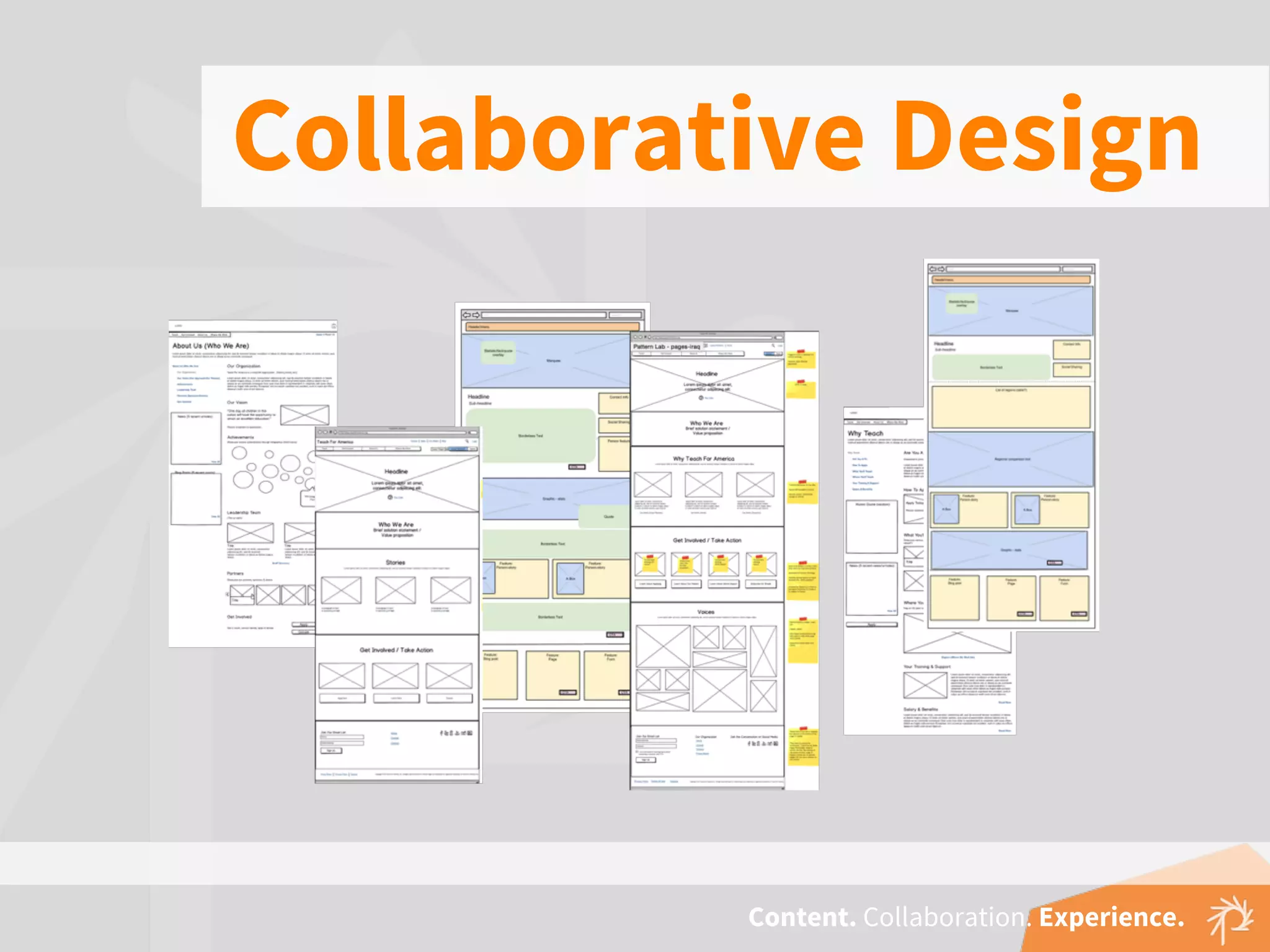Click the blue "Regional comparison tool" block

point(1011,459)
